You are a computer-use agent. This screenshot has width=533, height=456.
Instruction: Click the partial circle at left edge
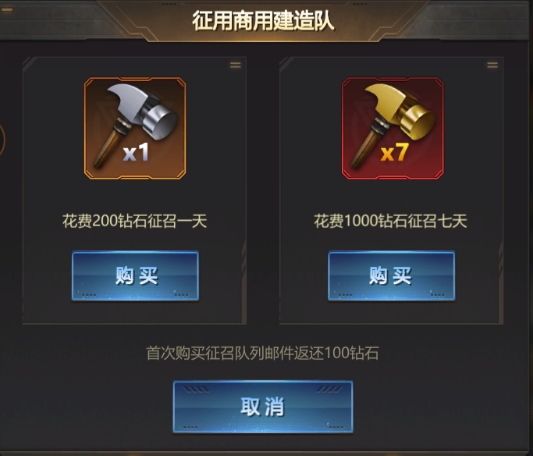coord(2,140)
